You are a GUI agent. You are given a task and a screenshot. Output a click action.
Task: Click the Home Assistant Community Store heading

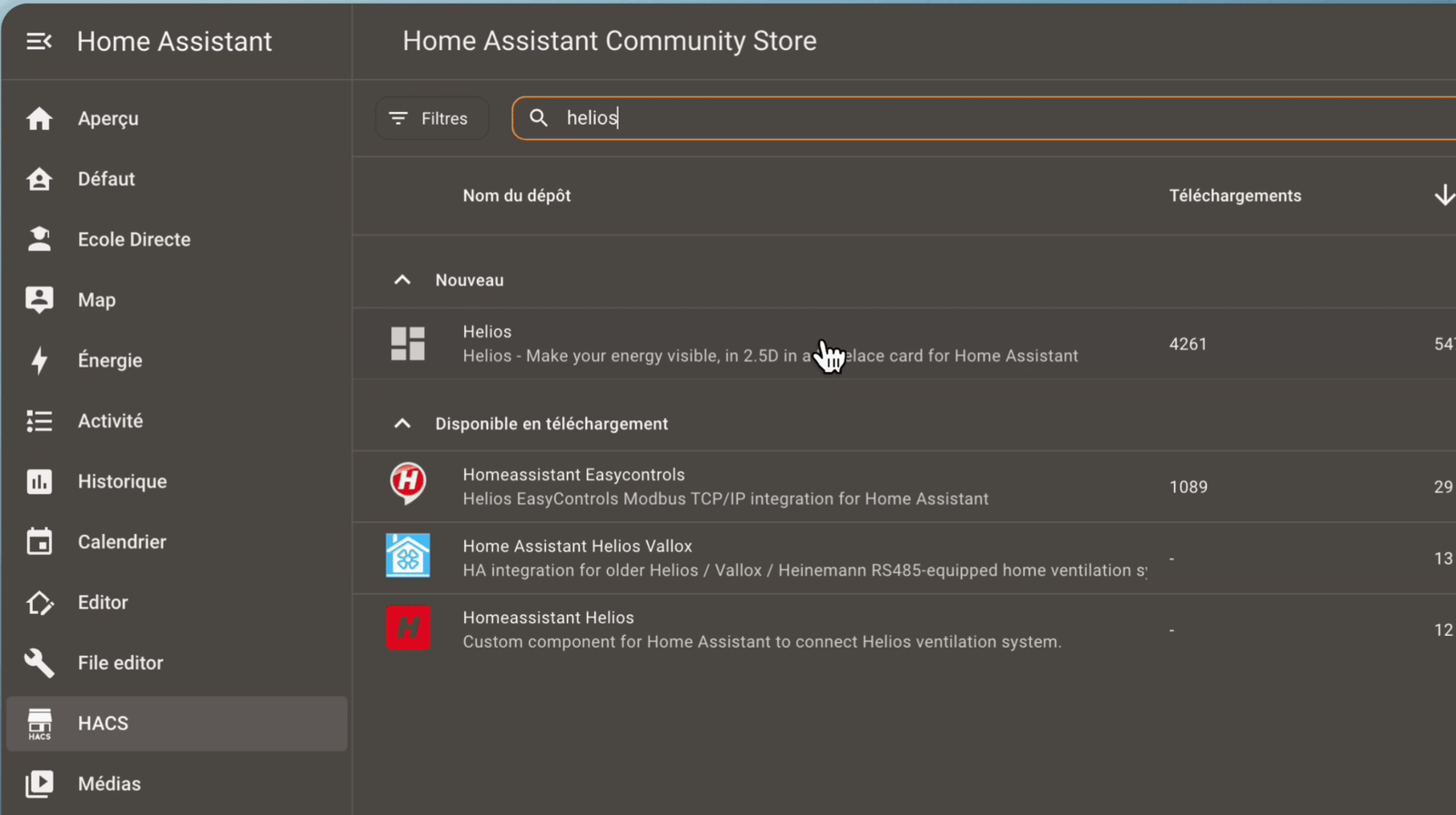[x=610, y=41]
